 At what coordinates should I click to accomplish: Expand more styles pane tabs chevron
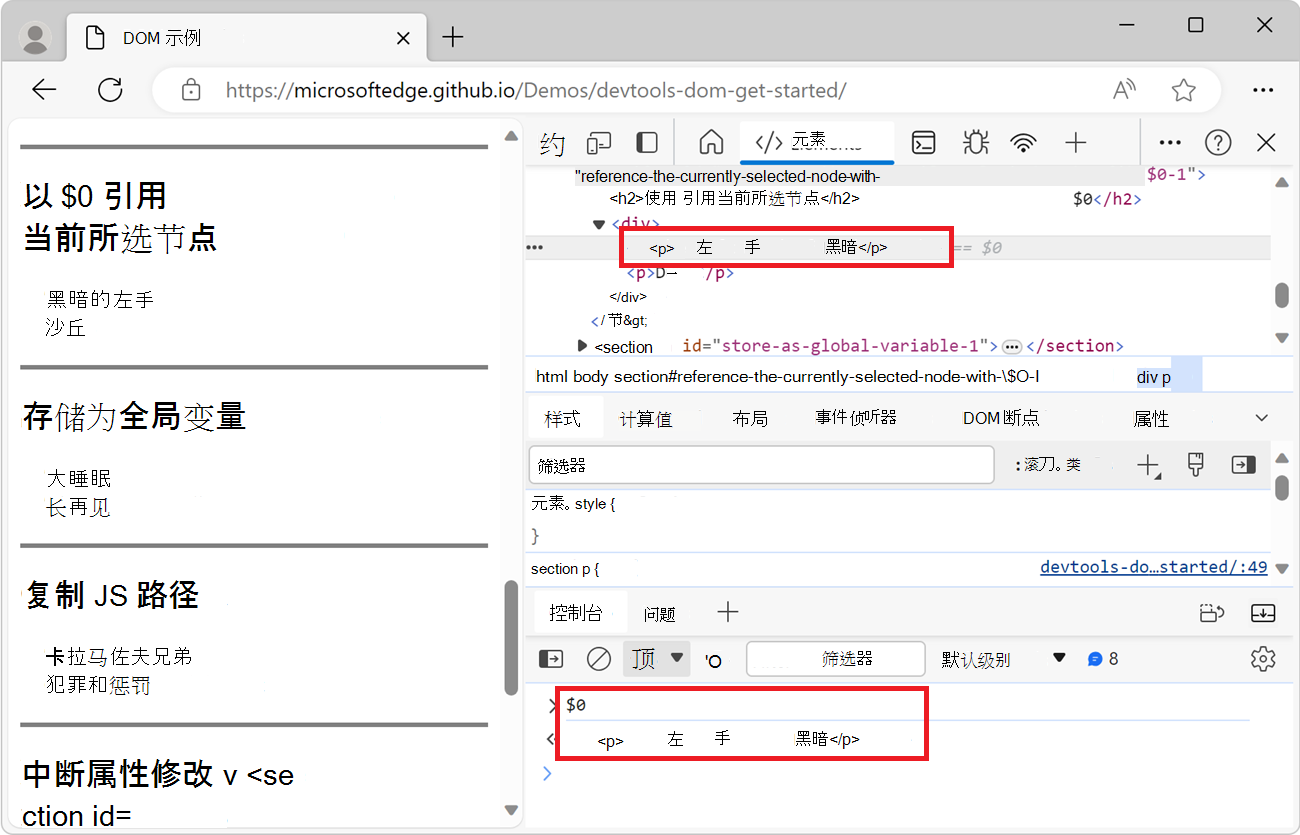(x=1261, y=418)
